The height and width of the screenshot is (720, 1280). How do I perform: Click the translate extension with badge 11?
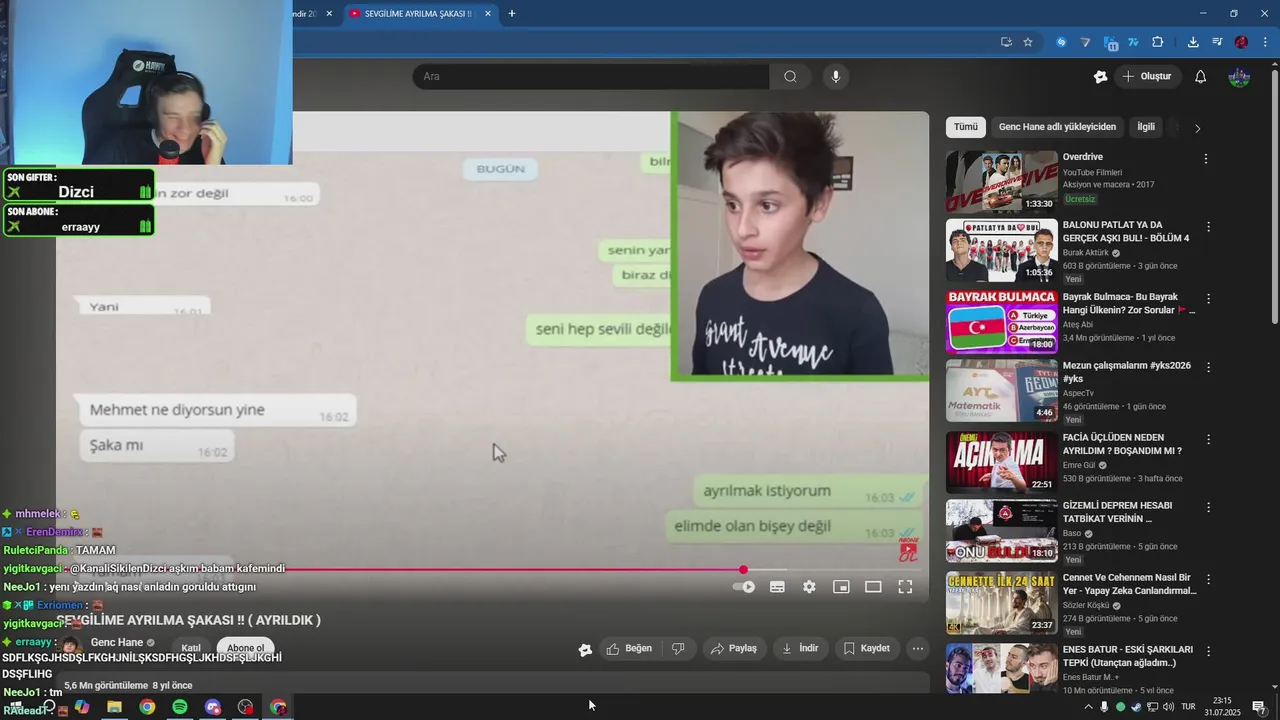coord(1110,43)
